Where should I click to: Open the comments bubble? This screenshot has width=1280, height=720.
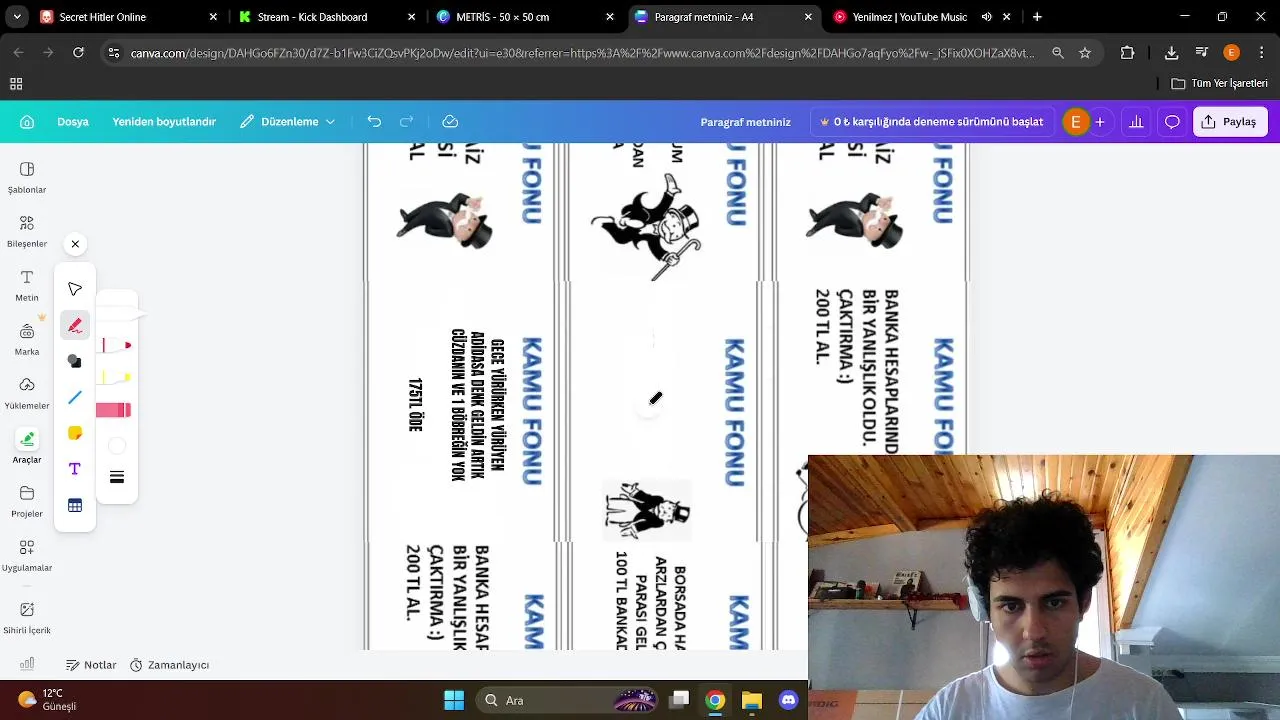(x=1172, y=122)
